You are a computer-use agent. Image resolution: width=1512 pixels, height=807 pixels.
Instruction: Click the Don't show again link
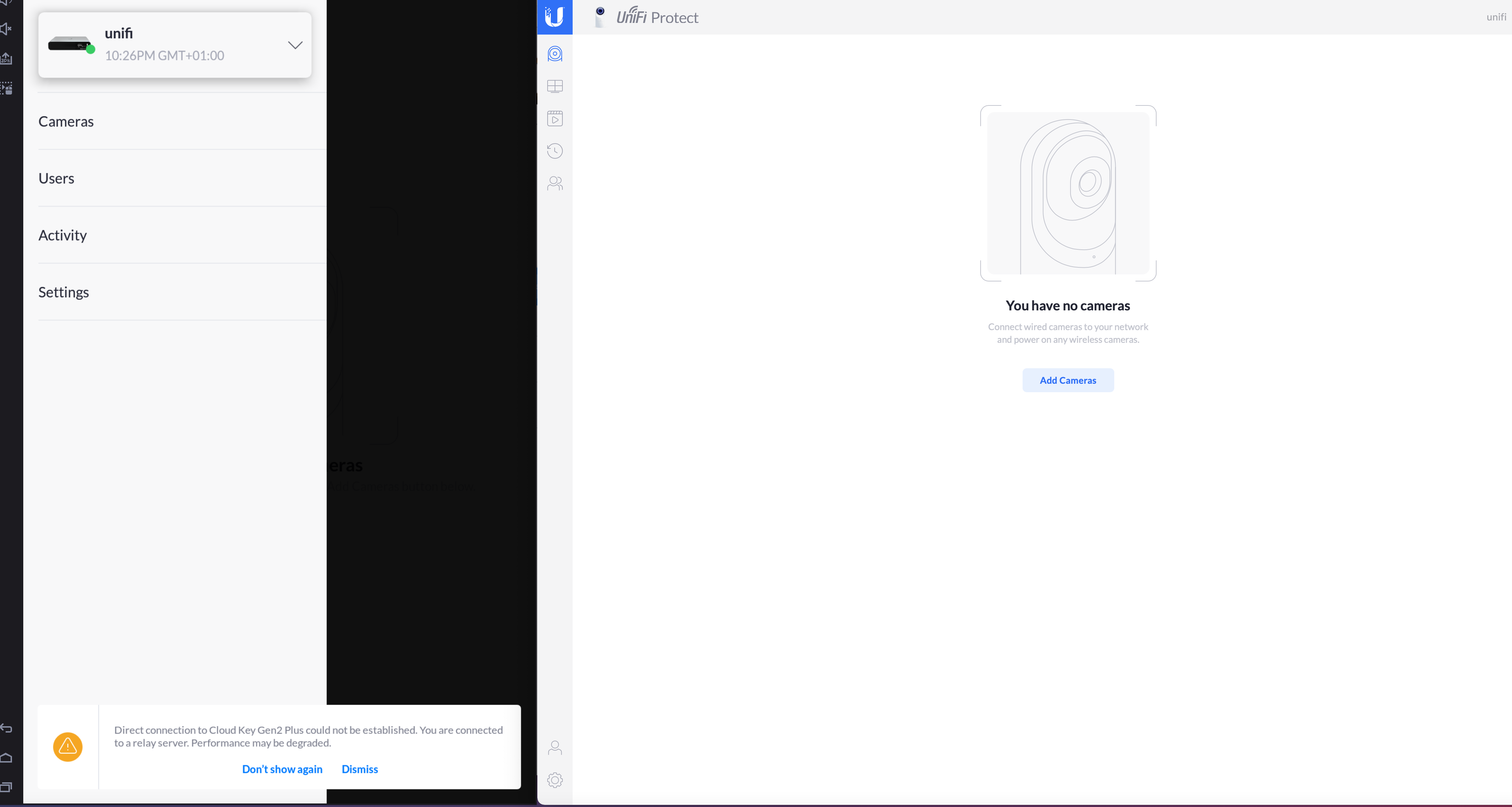click(282, 770)
